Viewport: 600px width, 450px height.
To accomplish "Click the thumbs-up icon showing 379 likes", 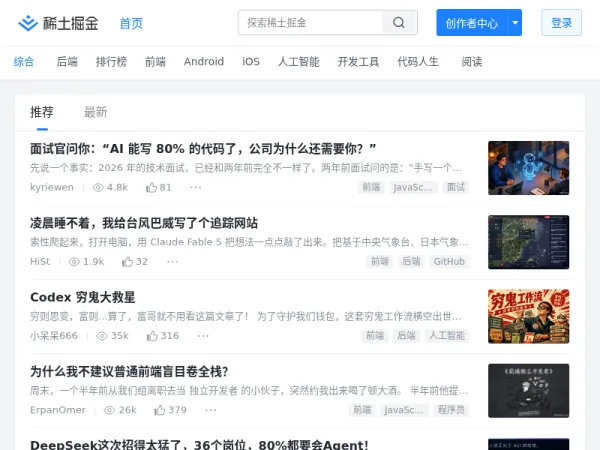I will pos(160,410).
